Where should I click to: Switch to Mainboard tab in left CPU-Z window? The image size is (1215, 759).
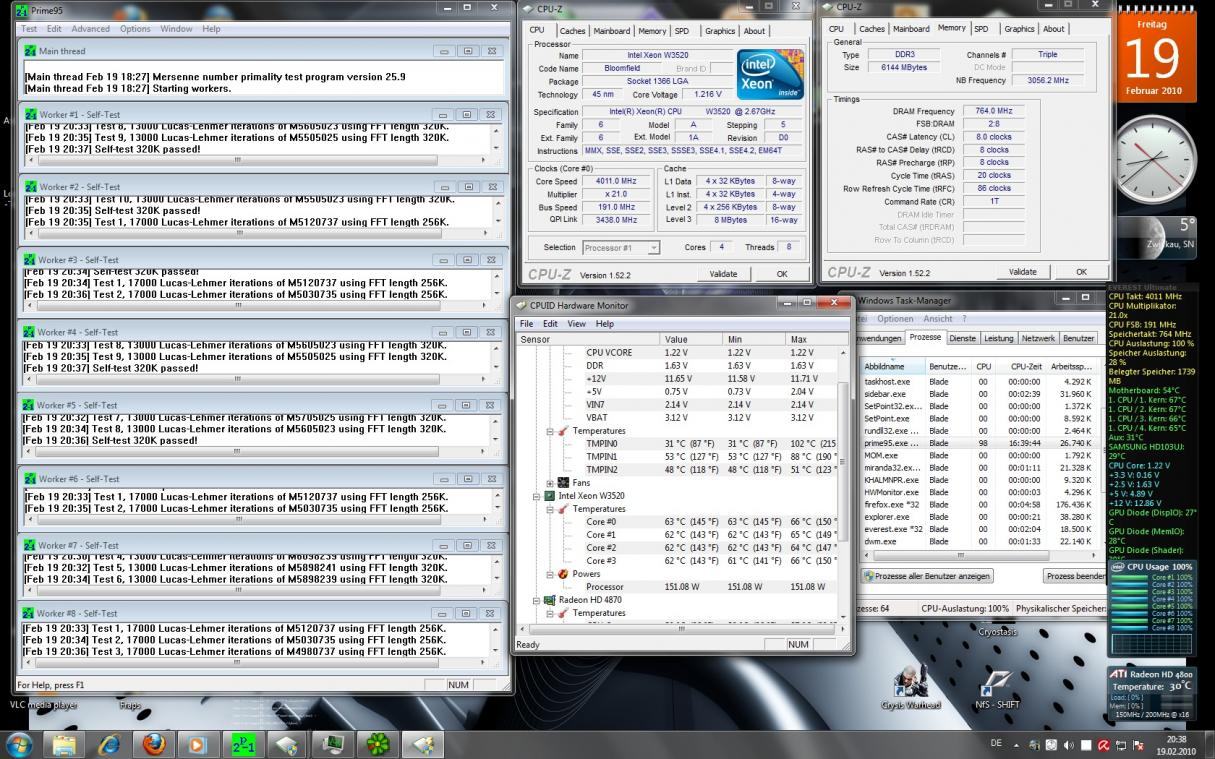pos(612,31)
